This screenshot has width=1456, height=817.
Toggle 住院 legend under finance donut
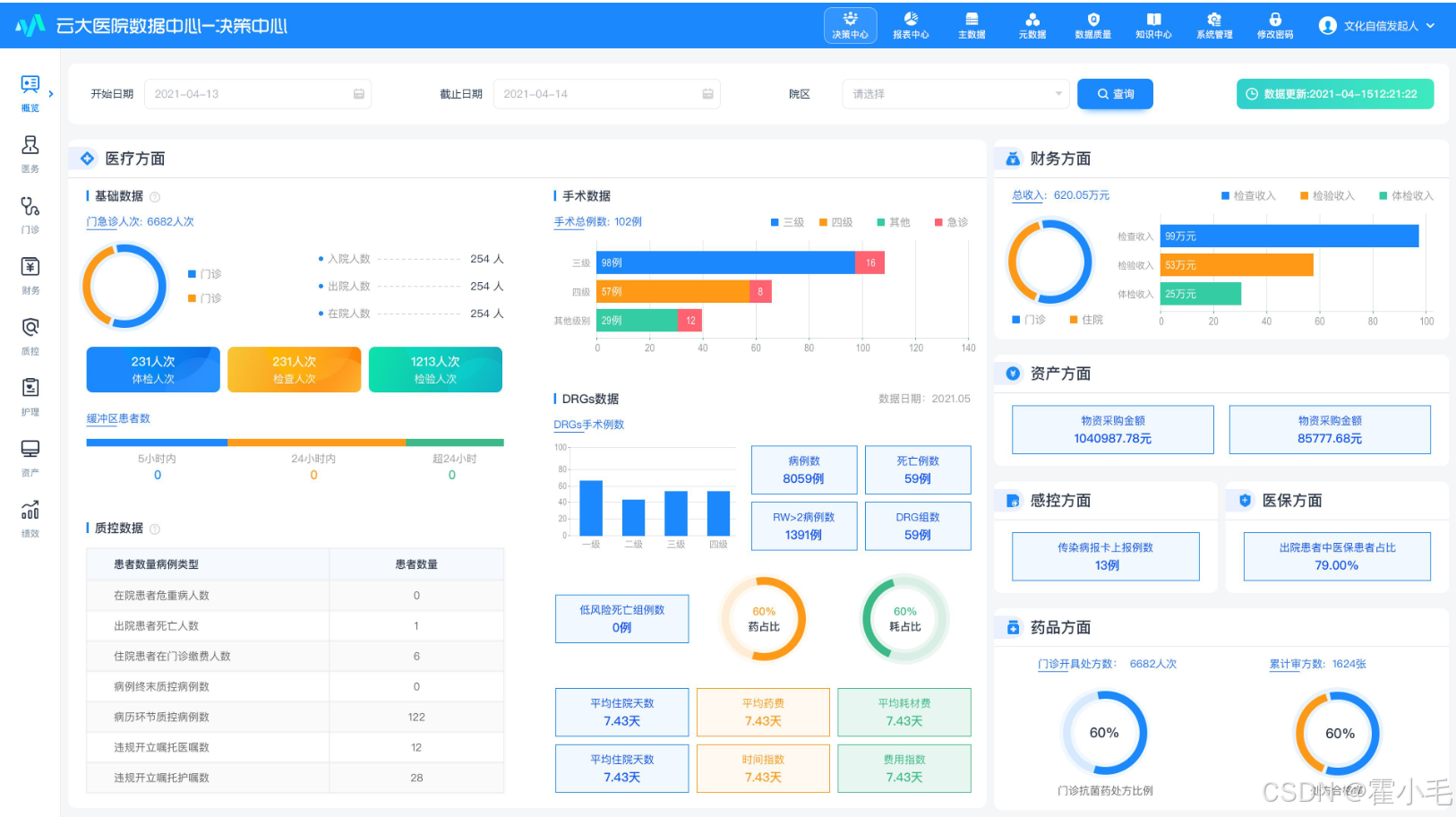[1086, 320]
